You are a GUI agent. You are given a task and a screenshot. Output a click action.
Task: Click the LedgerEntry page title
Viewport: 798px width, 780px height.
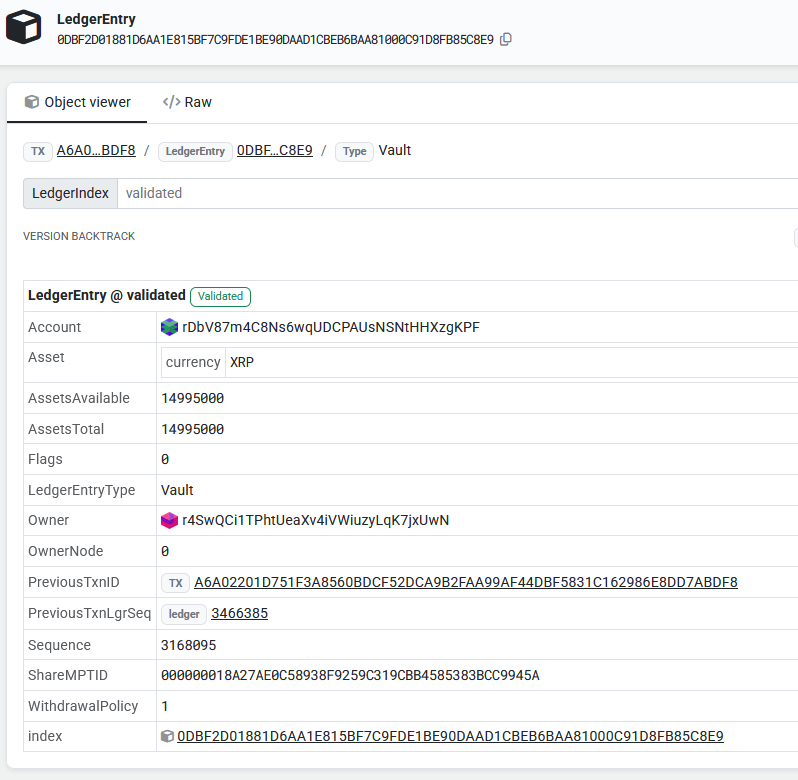[x=96, y=19]
